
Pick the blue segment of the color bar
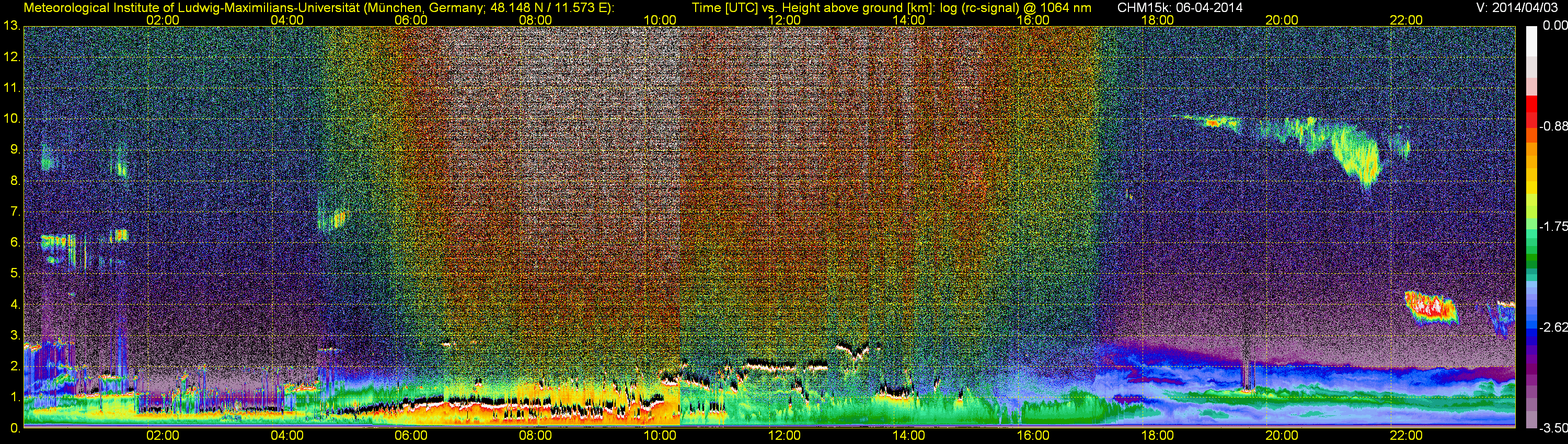point(1531,333)
